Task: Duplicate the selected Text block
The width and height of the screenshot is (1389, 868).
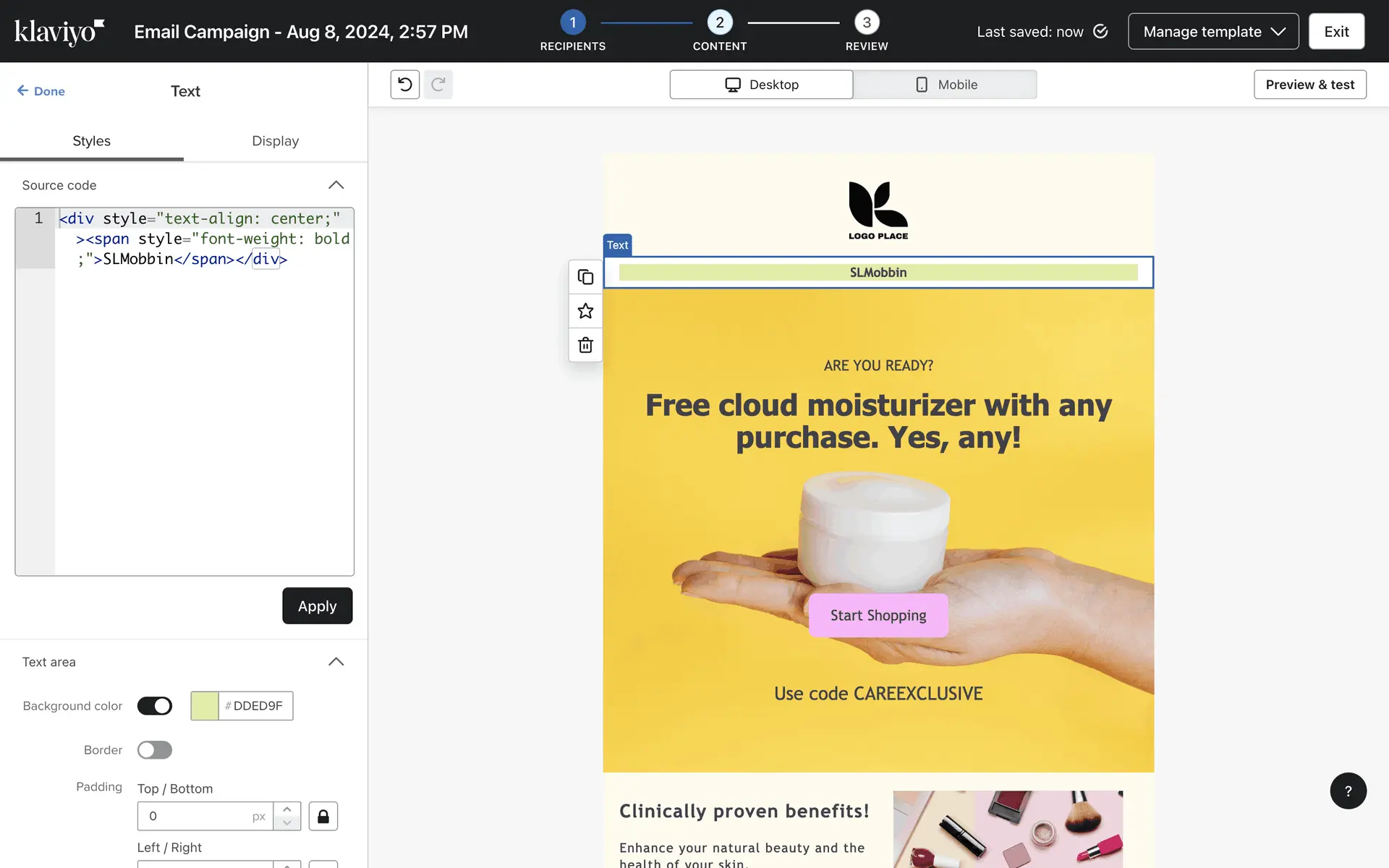Action: pyautogui.click(x=585, y=277)
